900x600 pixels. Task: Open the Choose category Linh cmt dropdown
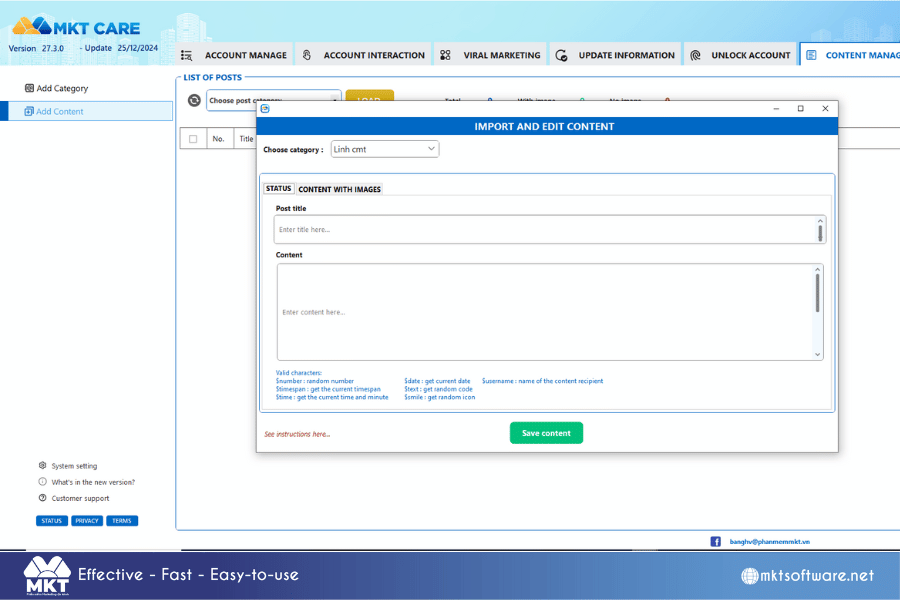(385, 149)
